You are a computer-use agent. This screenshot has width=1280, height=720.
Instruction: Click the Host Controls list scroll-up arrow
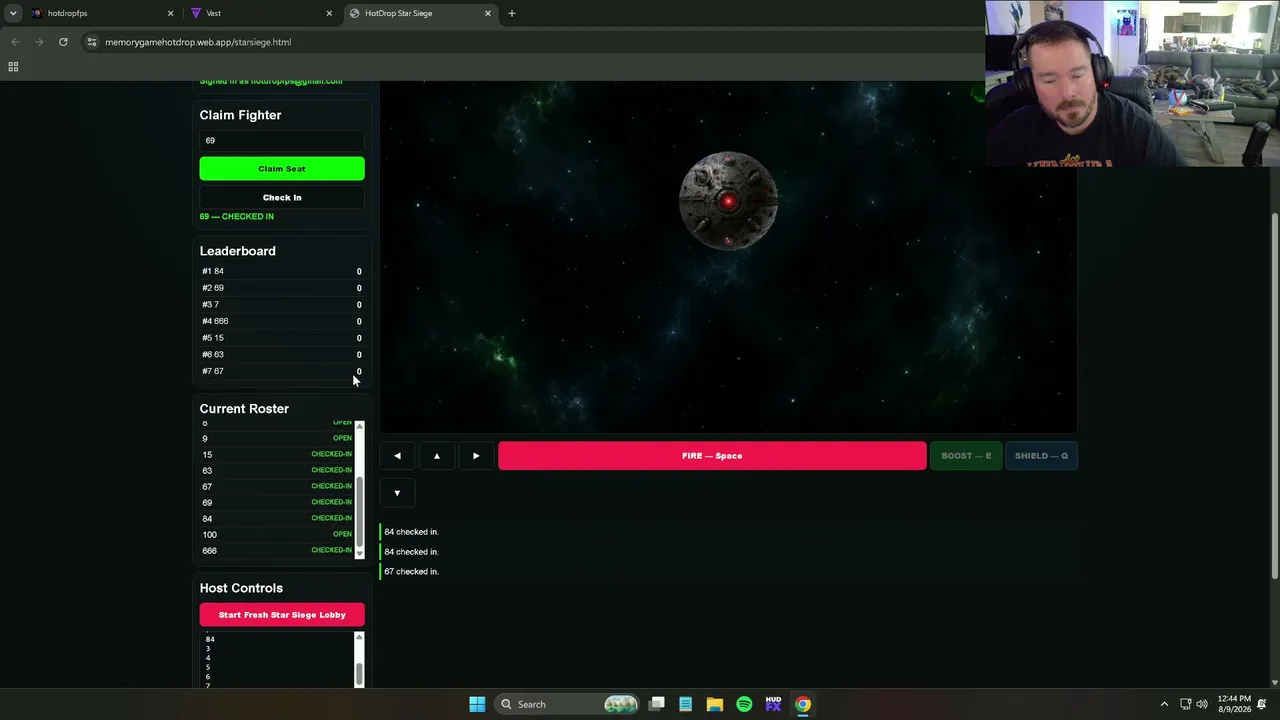360,636
